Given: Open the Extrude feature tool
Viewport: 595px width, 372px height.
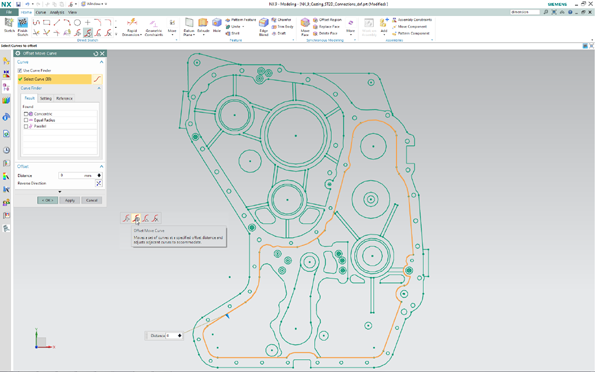Looking at the screenshot, I should (203, 27).
